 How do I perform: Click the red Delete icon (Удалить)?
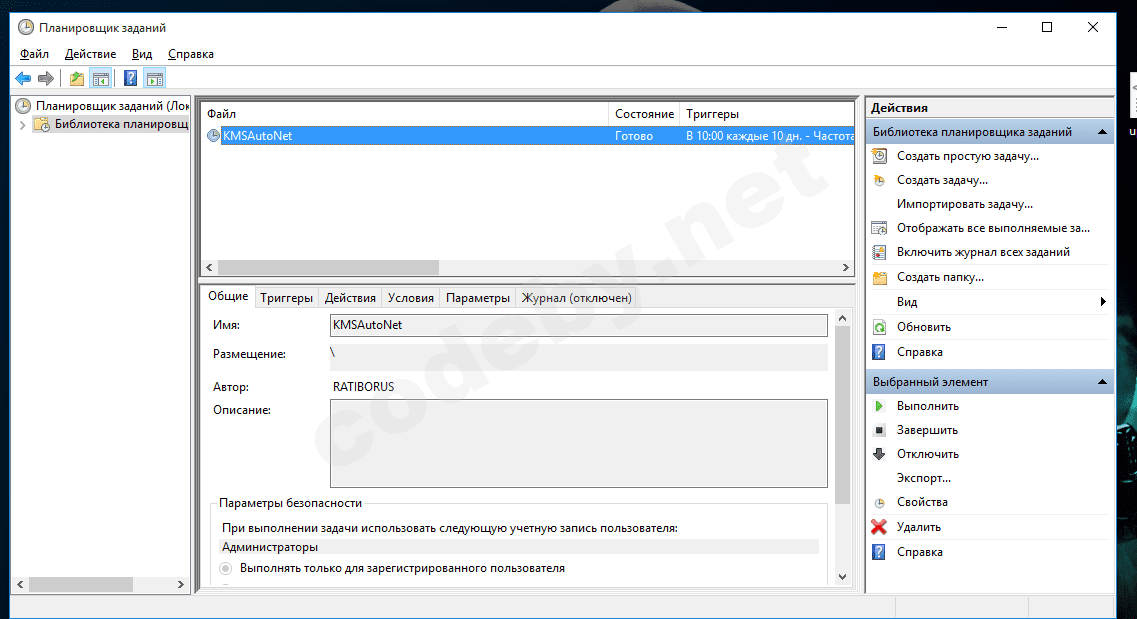click(879, 527)
